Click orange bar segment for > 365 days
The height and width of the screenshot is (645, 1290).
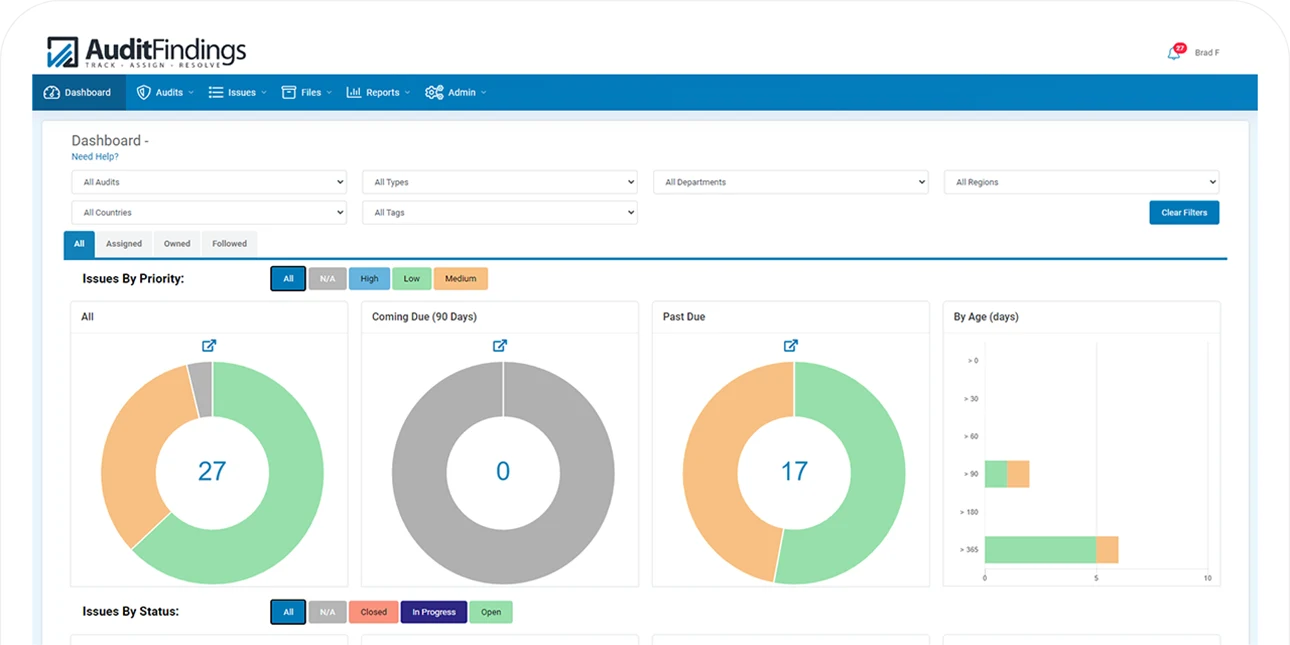pyautogui.click(x=1107, y=550)
